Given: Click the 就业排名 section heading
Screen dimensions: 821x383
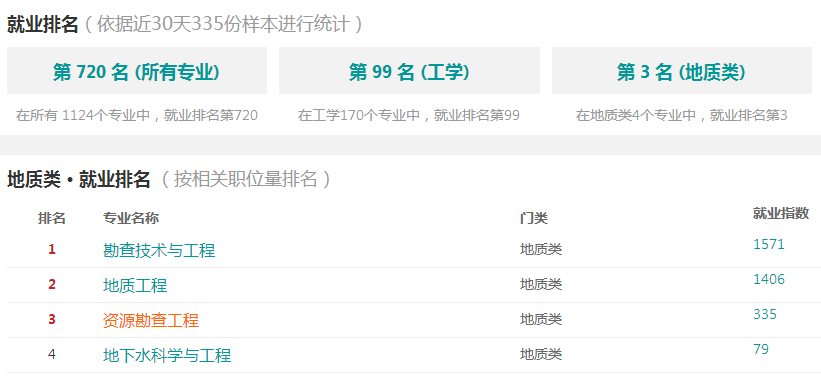Looking at the screenshot, I should pyautogui.click(x=42, y=24).
